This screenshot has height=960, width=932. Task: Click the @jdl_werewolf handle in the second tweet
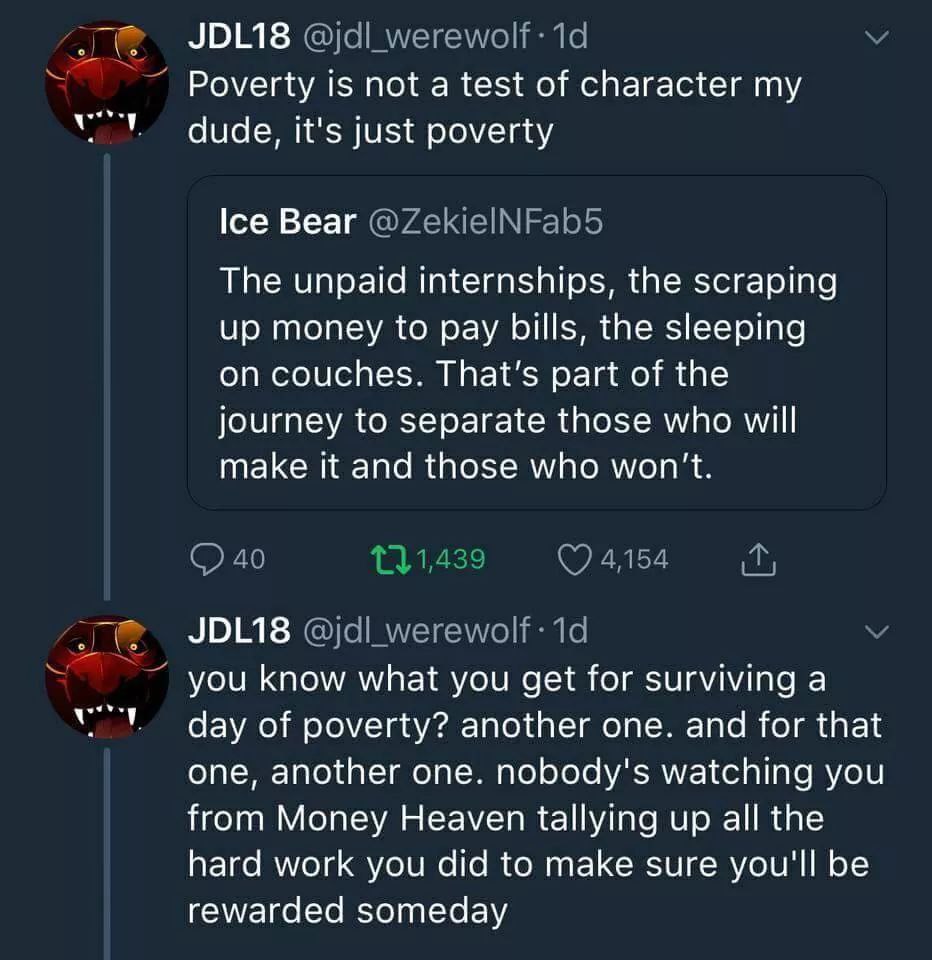(418, 631)
